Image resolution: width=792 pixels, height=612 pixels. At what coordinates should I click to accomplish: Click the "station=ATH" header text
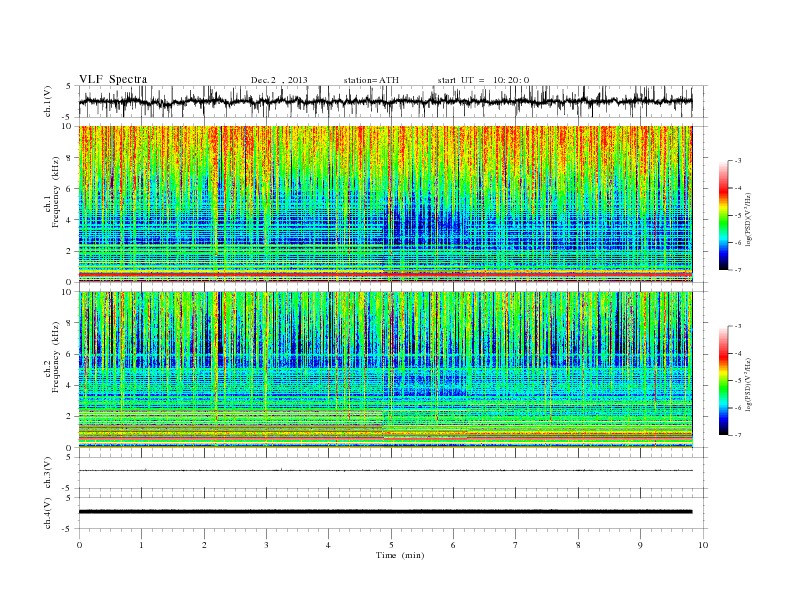371,80
